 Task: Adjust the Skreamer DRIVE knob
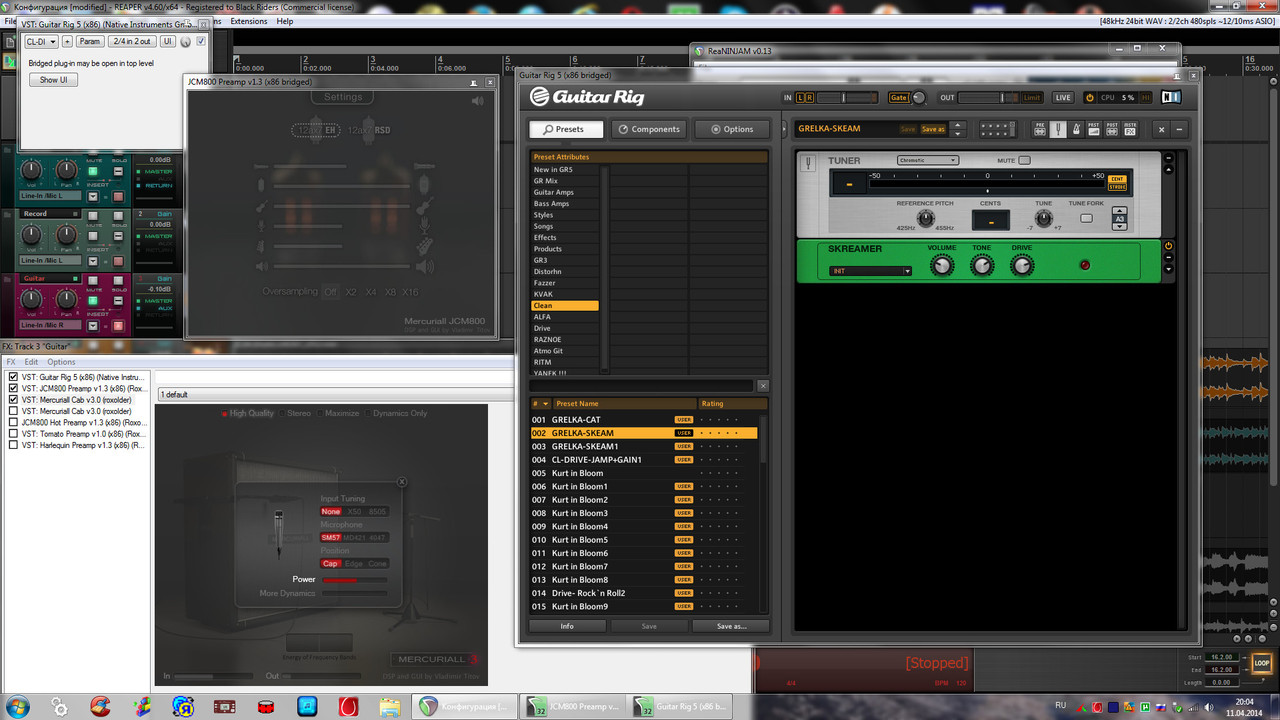coord(1022,265)
